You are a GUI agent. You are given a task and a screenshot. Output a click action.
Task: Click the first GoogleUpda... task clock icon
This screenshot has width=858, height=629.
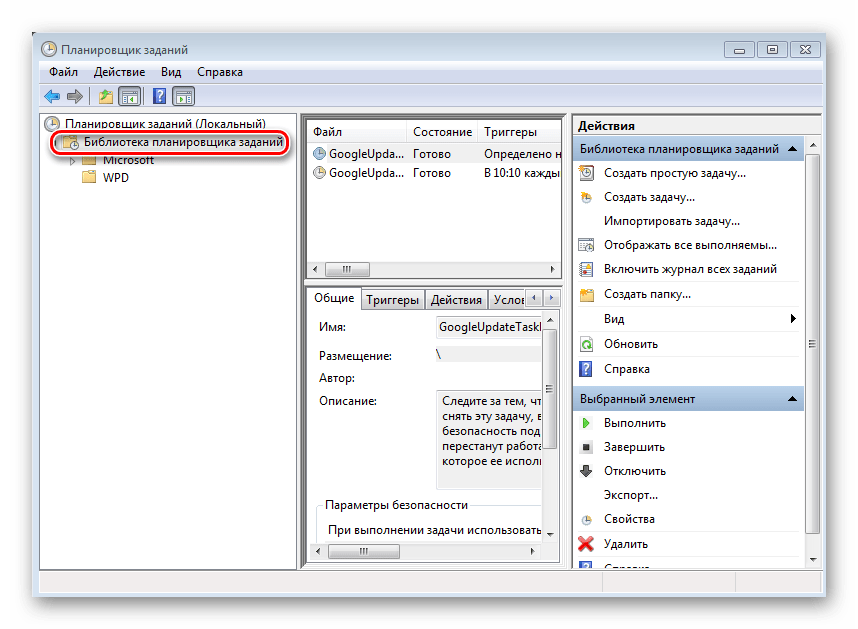(319, 154)
